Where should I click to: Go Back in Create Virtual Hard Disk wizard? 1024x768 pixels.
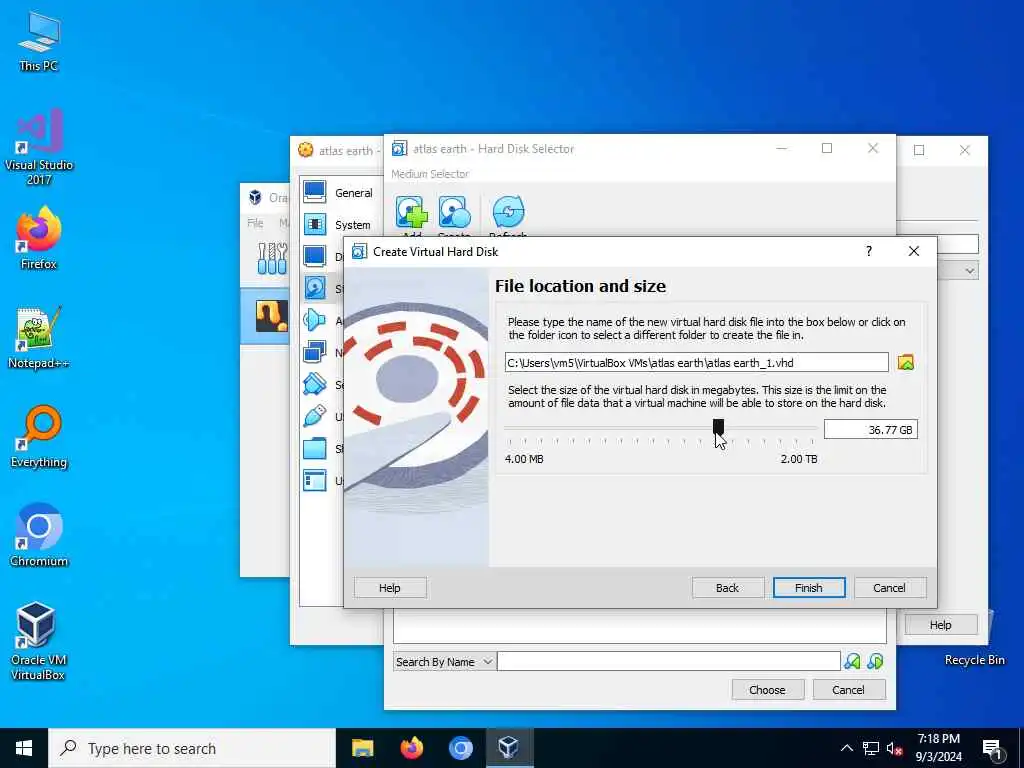pos(728,588)
